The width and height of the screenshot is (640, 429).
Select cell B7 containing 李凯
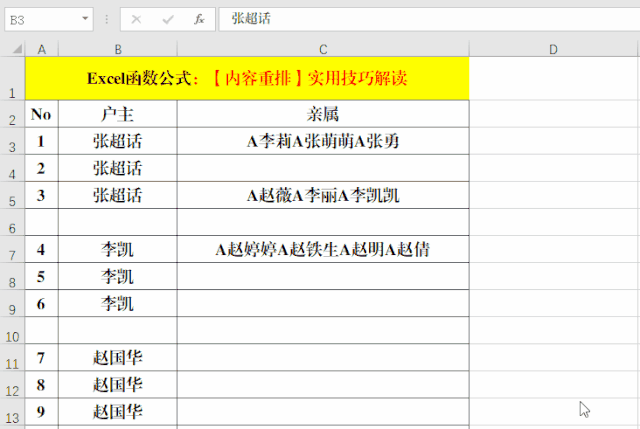pos(118,249)
